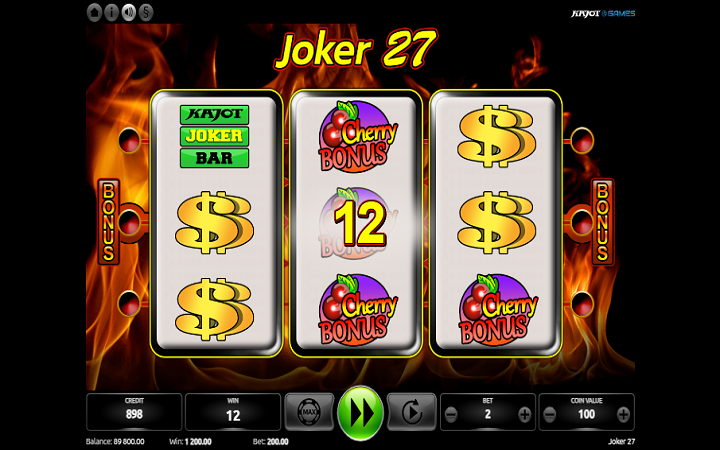This screenshot has height=450, width=720.
Task: Click the right BONUS side label
Action: point(602,222)
